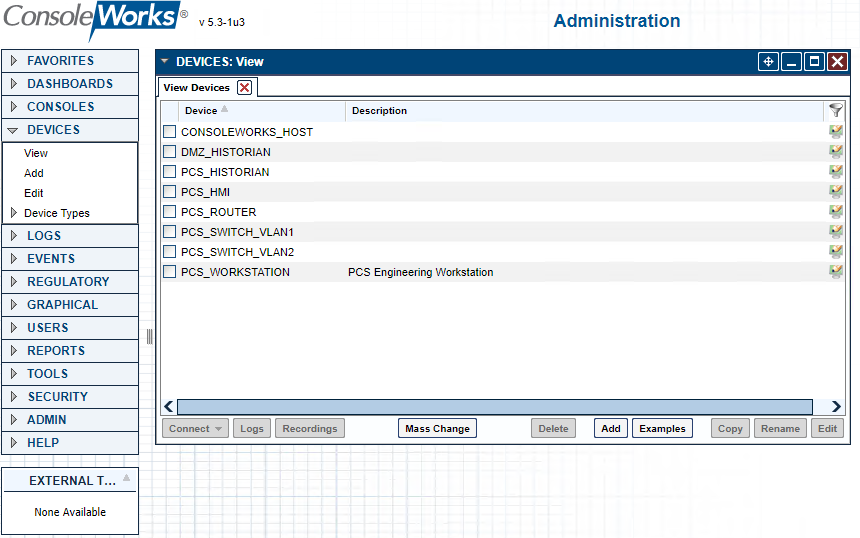Open the Connect dropdown button

(x=195, y=428)
